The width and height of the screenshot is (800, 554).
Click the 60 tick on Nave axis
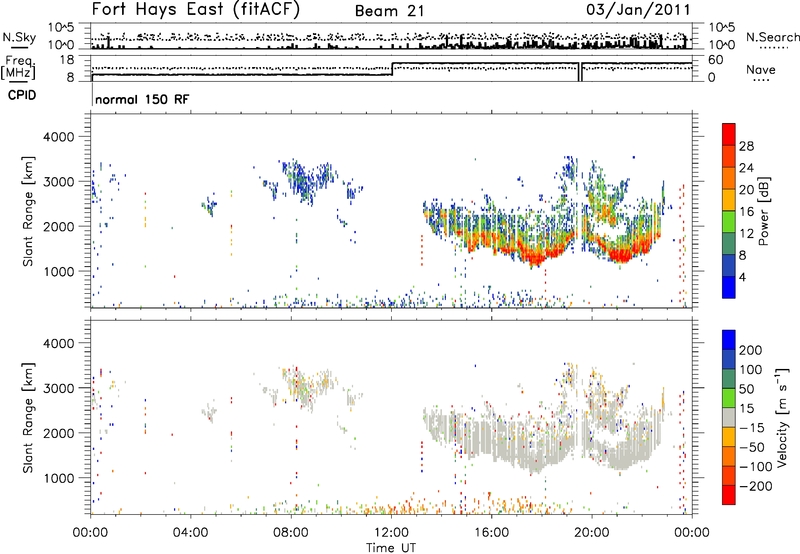715,60
